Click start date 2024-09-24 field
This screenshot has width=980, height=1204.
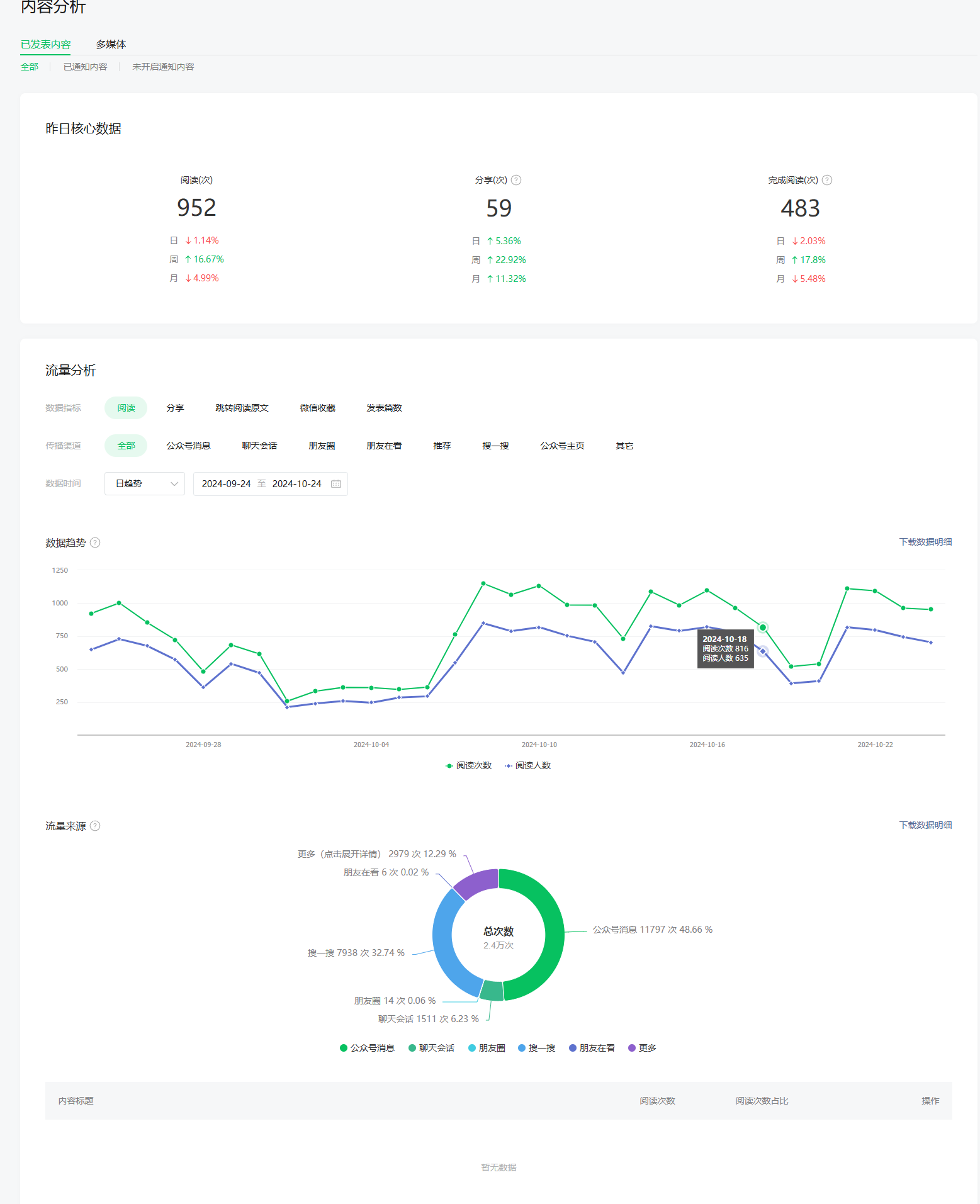tap(226, 484)
